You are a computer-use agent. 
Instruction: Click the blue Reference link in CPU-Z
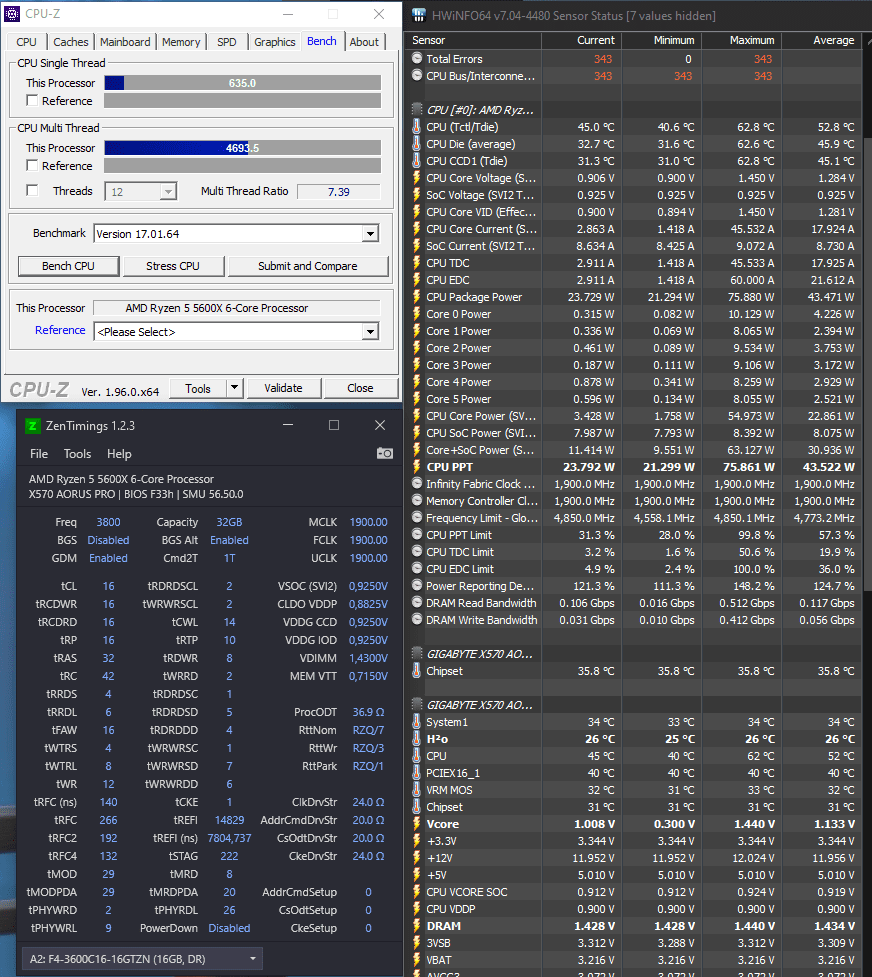click(60, 330)
